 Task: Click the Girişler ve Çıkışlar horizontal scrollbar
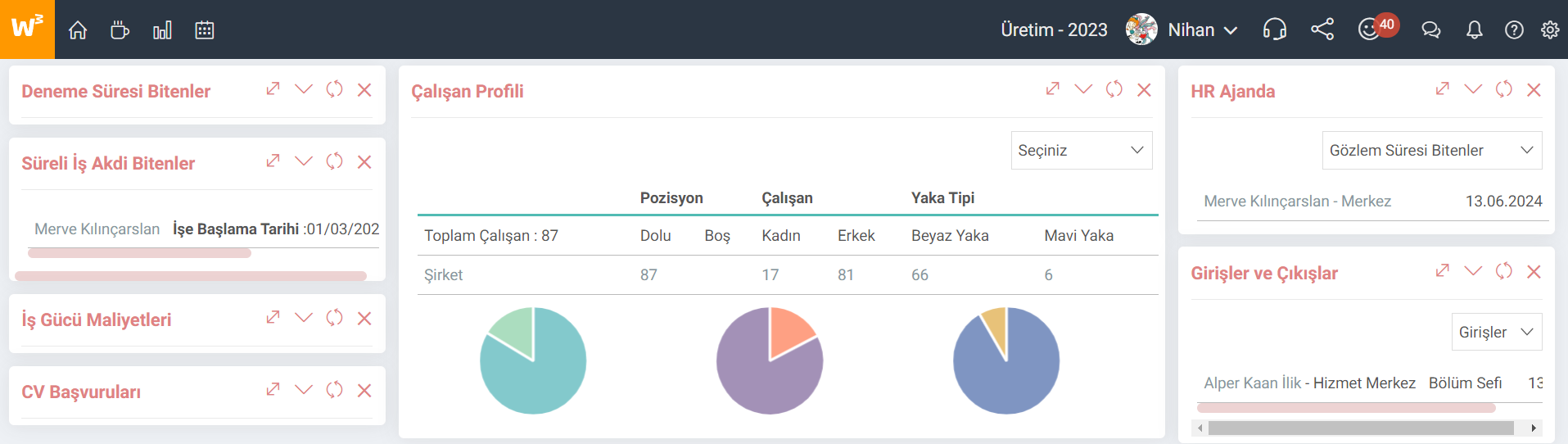1367,428
